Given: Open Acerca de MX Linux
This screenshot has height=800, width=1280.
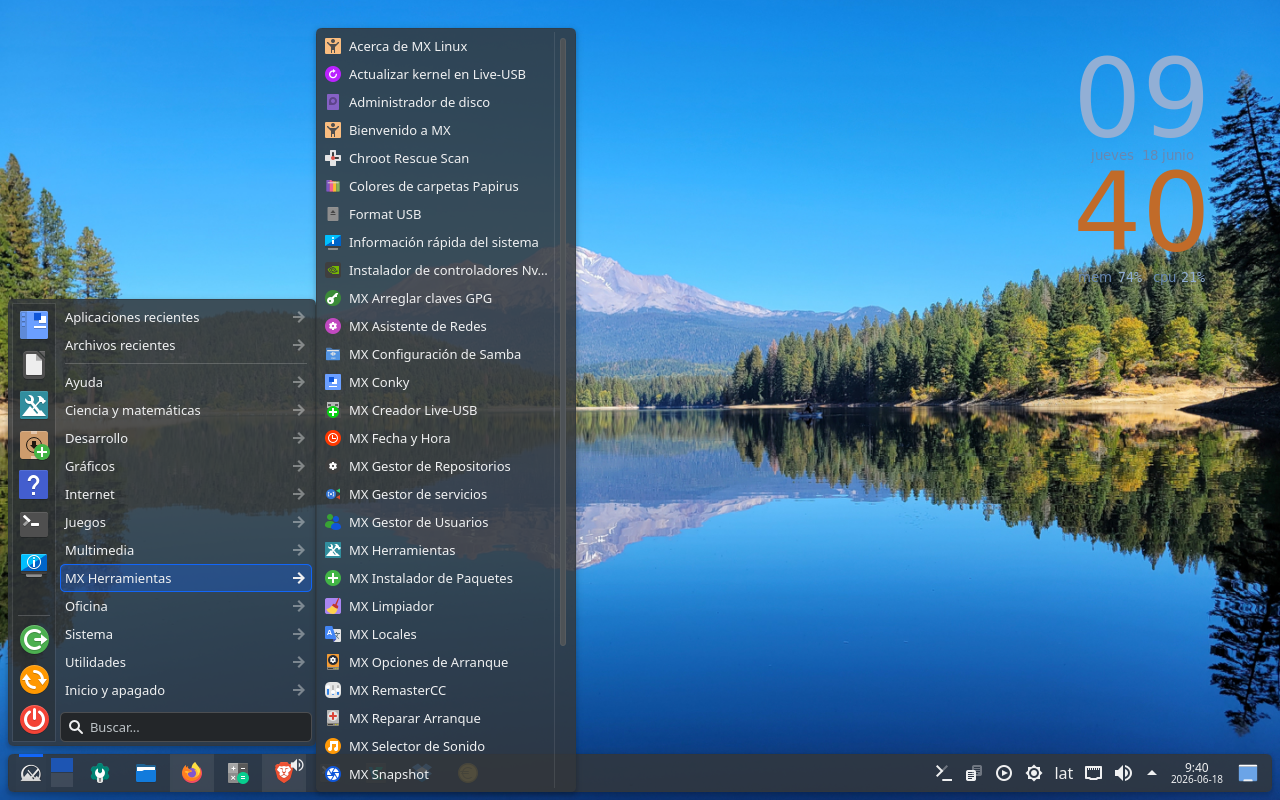Looking at the screenshot, I should click(436, 46).
